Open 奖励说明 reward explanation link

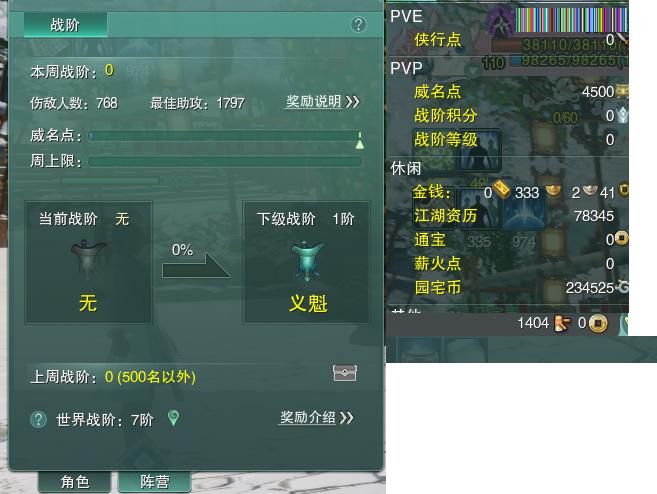323,101
